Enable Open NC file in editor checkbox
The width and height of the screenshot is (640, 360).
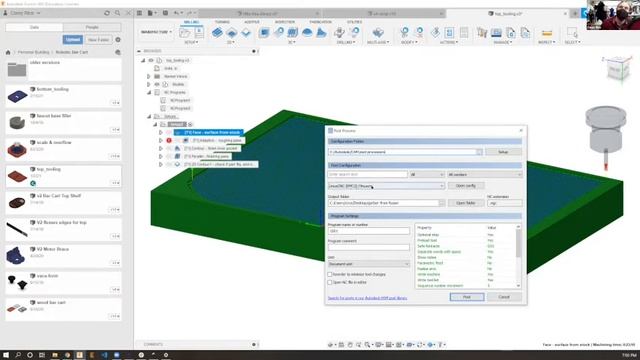(330, 282)
